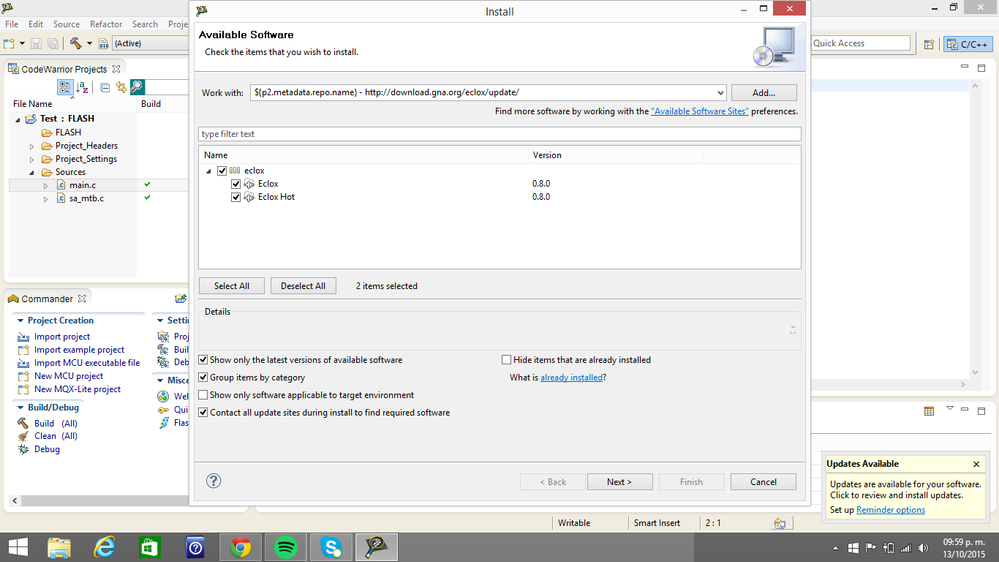
Task: Cancel the Install dialog
Action: 763,482
